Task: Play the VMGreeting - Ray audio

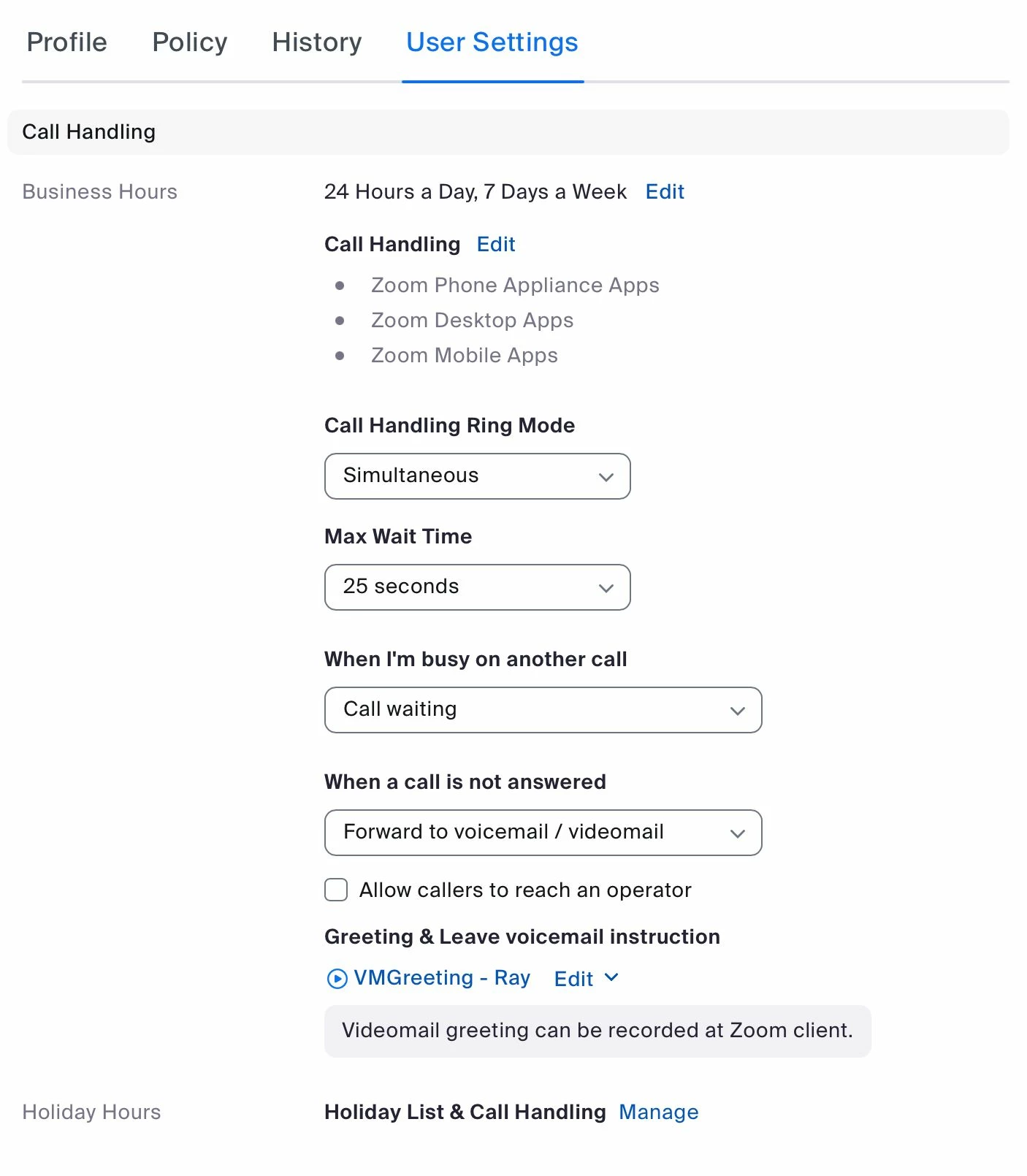Action: click(337, 978)
